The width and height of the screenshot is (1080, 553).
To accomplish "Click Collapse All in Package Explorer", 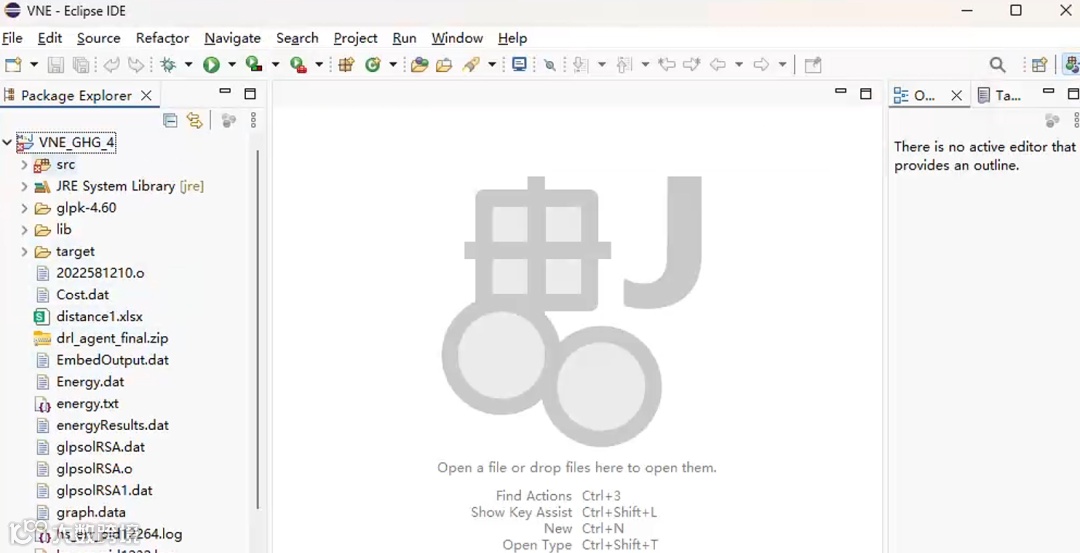I will (x=170, y=121).
